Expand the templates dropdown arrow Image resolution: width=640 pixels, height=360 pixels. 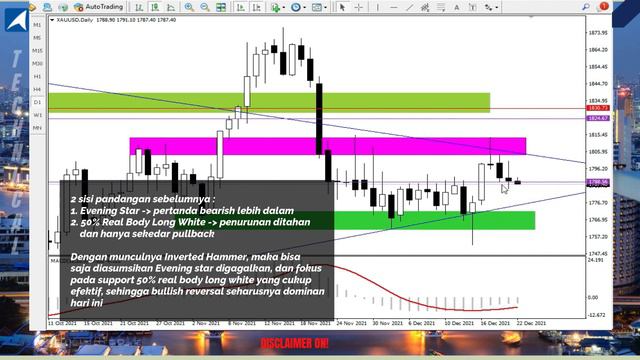pos(325,7)
